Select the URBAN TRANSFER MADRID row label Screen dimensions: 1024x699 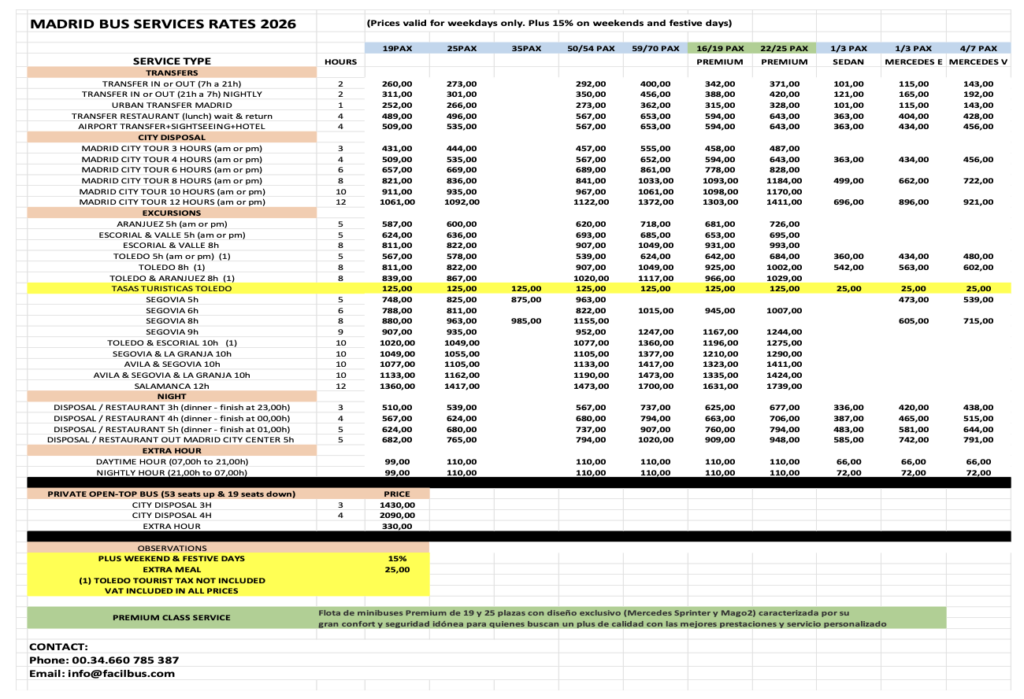click(172, 105)
